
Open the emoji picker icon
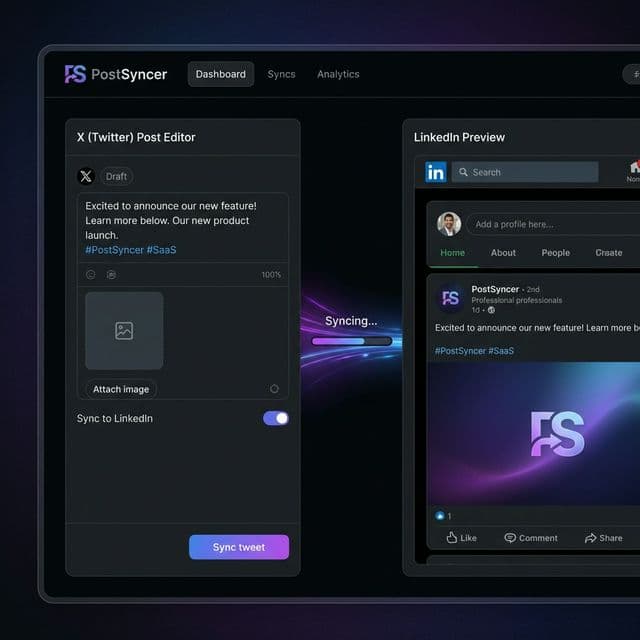coord(91,275)
